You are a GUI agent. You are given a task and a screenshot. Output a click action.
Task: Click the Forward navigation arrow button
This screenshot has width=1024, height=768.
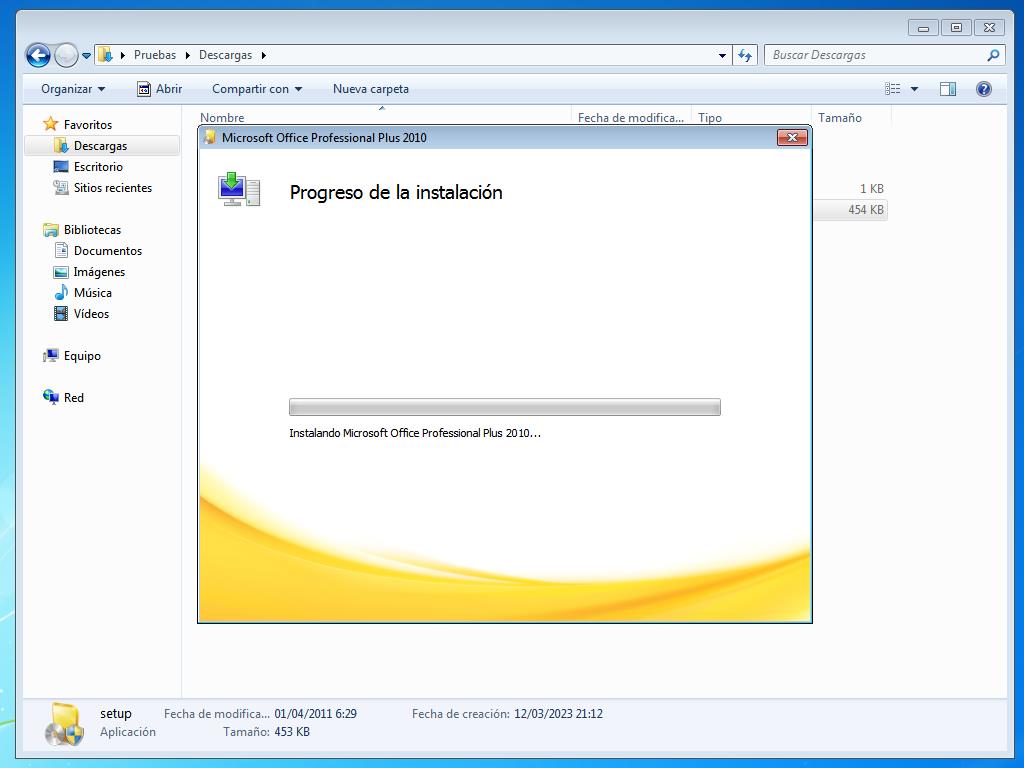pyautogui.click(x=66, y=56)
